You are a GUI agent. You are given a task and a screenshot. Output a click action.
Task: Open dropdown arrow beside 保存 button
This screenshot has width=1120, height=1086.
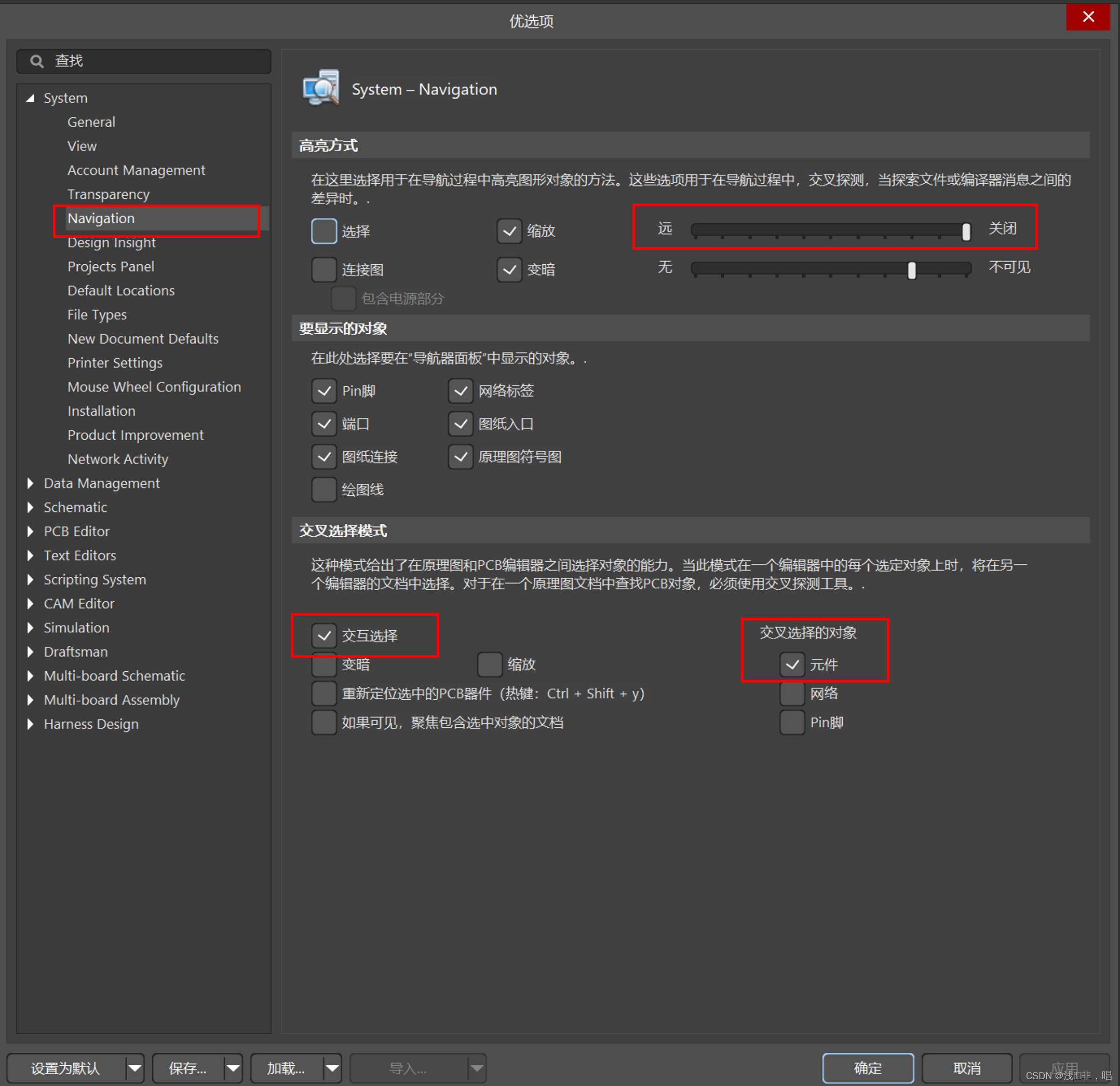233,1067
